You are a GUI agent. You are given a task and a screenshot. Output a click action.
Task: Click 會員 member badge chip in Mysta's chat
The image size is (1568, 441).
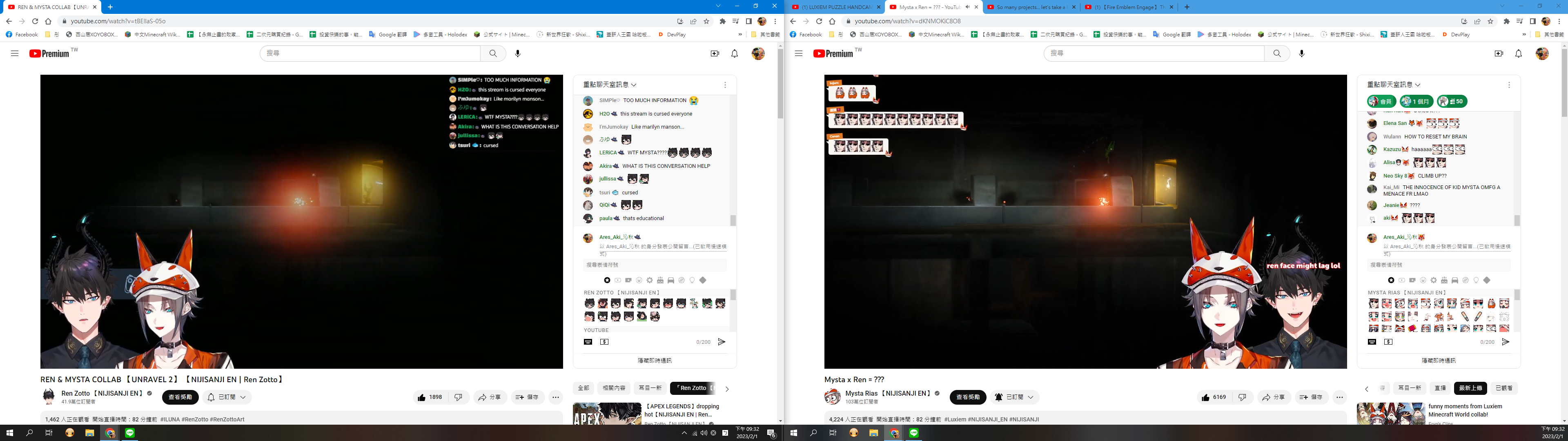[1382, 101]
